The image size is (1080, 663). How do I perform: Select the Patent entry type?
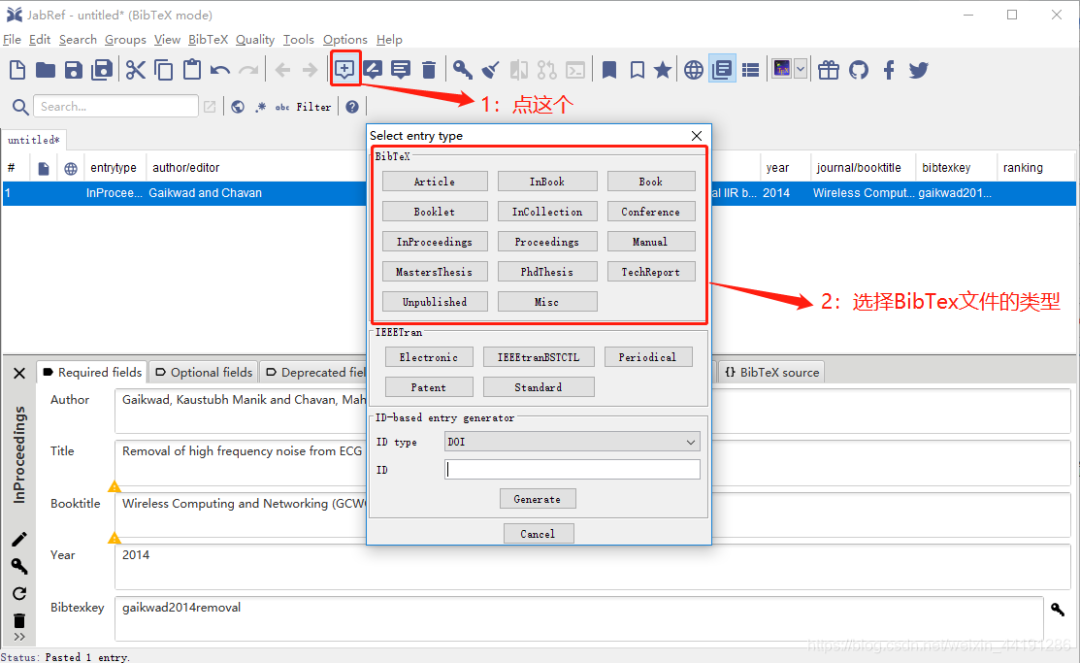428,388
